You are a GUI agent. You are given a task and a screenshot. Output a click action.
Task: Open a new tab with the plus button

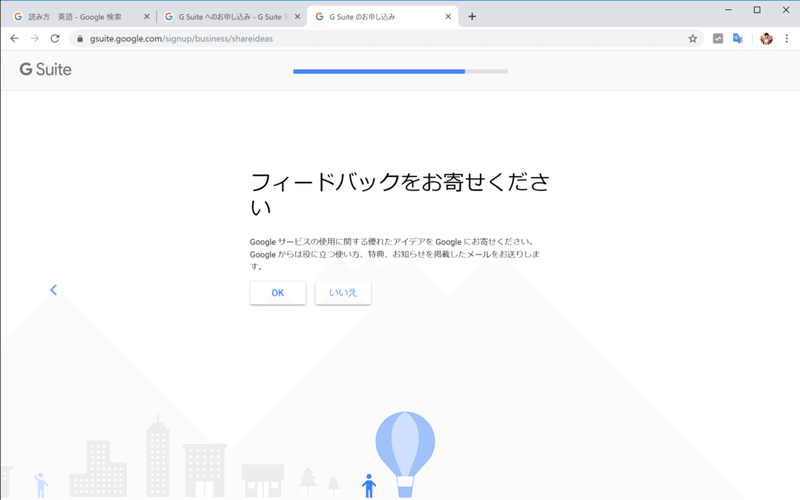click(x=472, y=16)
